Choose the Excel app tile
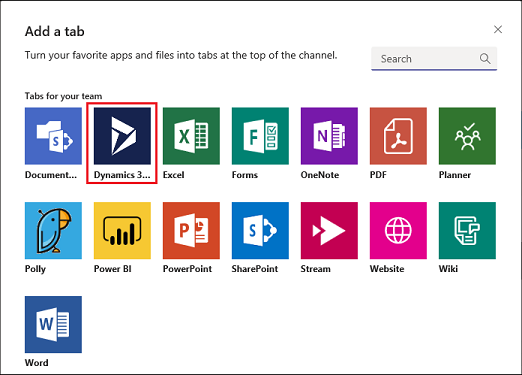522x375 pixels. point(191,136)
